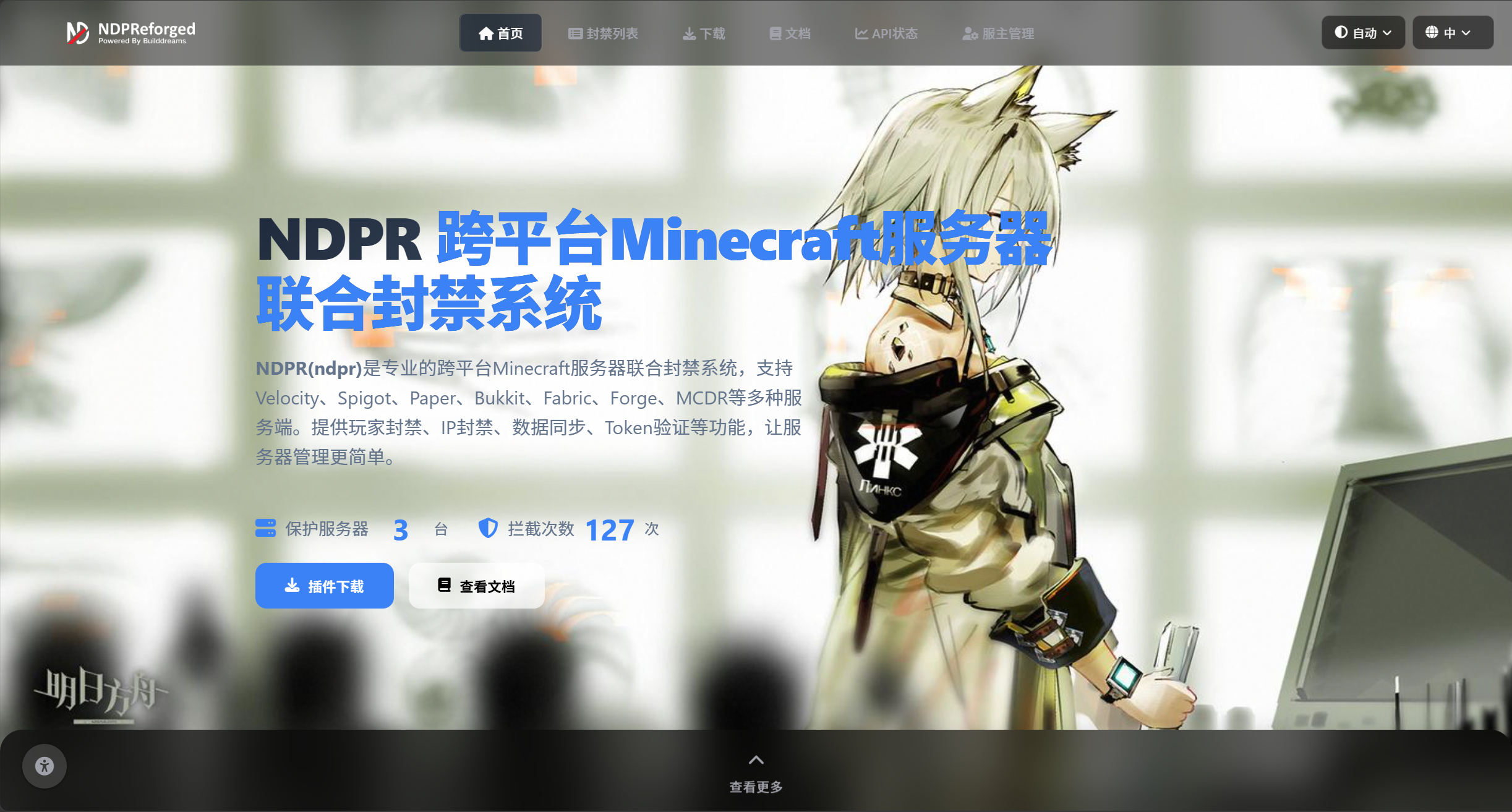Open the 下载 download page
This screenshot has width=1512, height=812.
click(x=704, y=33)
